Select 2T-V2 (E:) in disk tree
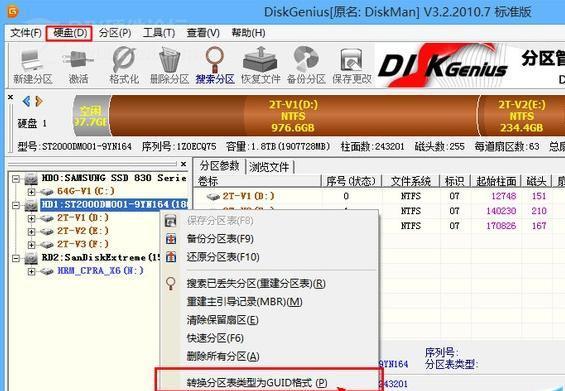565x391 pixels. (83, 231)
